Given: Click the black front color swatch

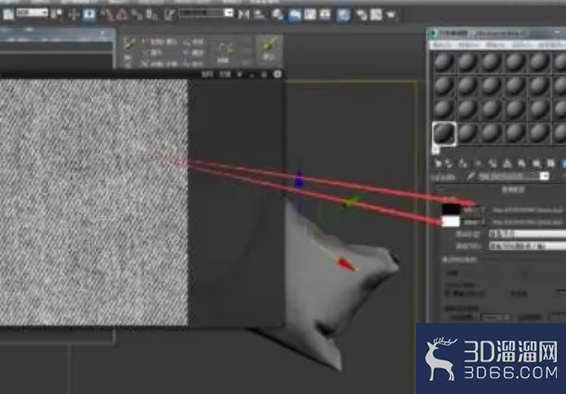Looking at the screenshot, I should point(451,209).
